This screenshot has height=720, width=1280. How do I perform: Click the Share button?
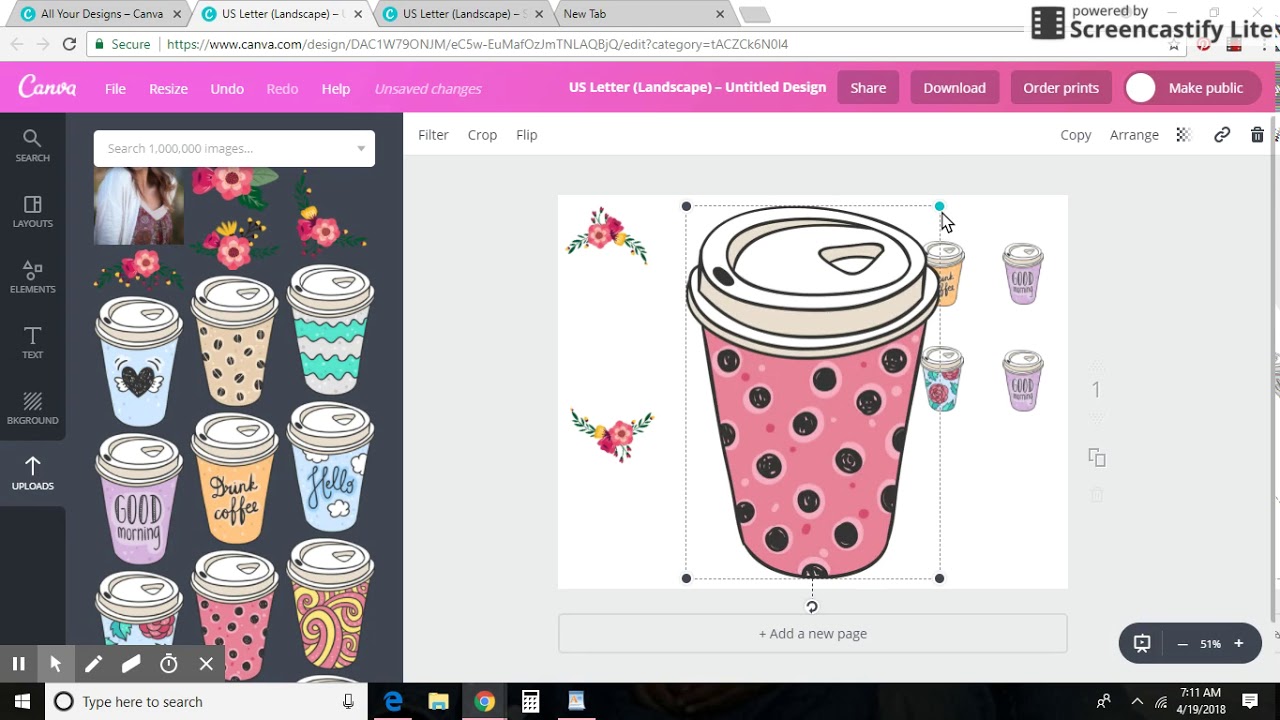pyautogui.click(x=868, y=88)
